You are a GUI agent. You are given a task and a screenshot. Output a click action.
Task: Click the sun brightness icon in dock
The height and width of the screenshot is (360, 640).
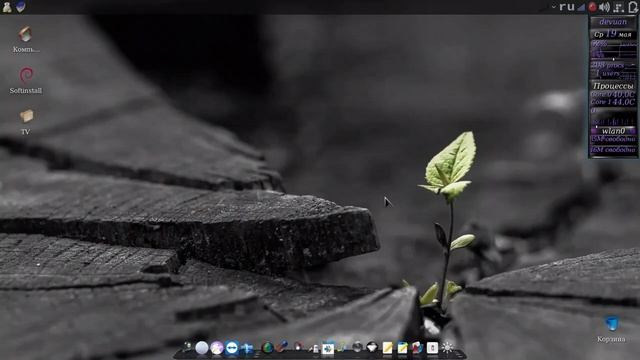coord(447,347)
